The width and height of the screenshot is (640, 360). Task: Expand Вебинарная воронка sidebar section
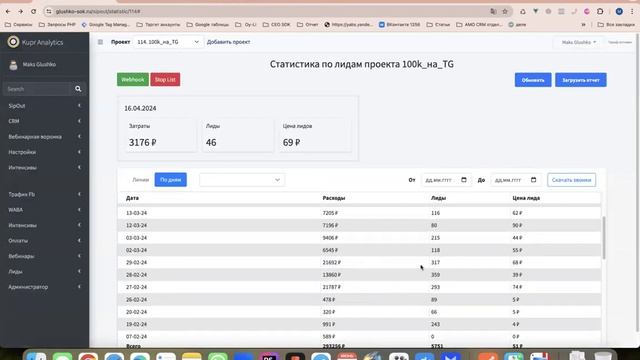click(44, 136)
